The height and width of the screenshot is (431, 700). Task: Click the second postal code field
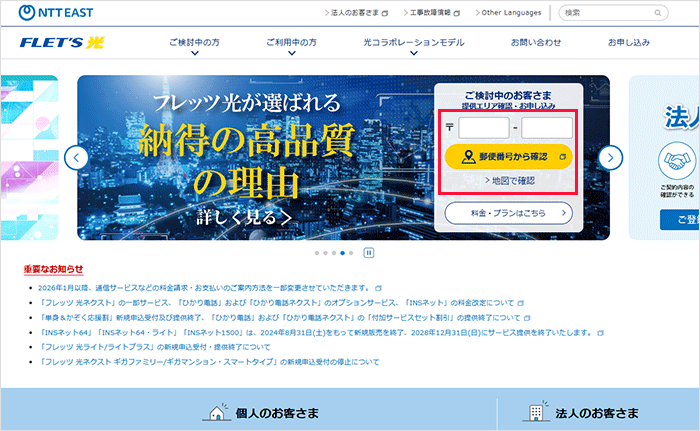[546, 128]
